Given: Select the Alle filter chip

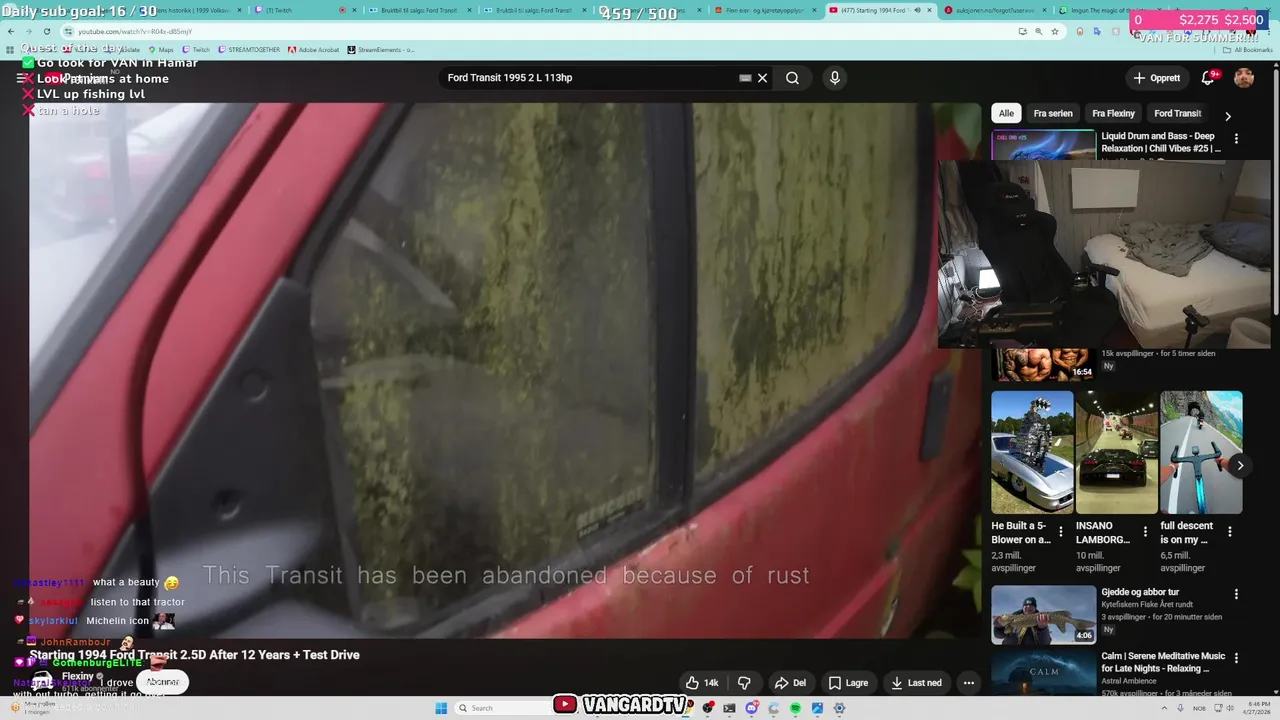Looking at the screenshot, I should (1006, 113).
